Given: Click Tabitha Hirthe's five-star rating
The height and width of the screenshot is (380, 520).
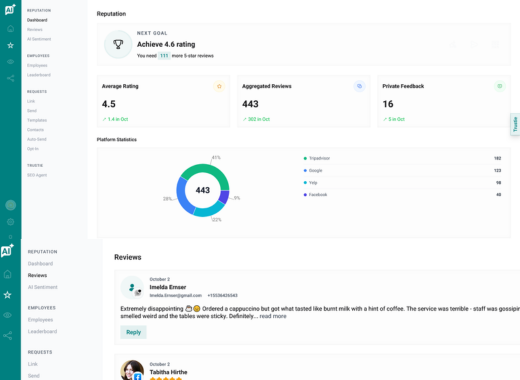Looking at the screenshot, I should (166, 379).
